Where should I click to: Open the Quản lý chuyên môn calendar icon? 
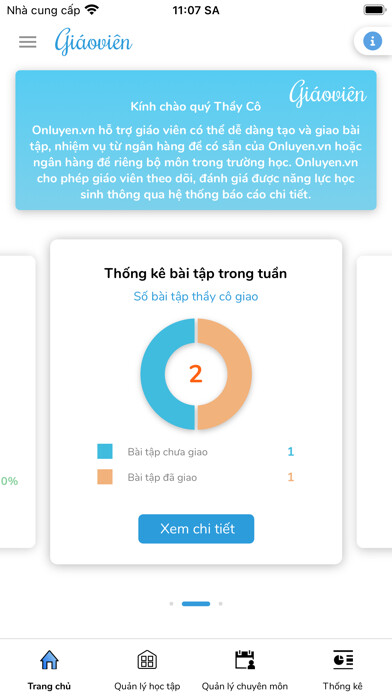[x=245, y=660]
